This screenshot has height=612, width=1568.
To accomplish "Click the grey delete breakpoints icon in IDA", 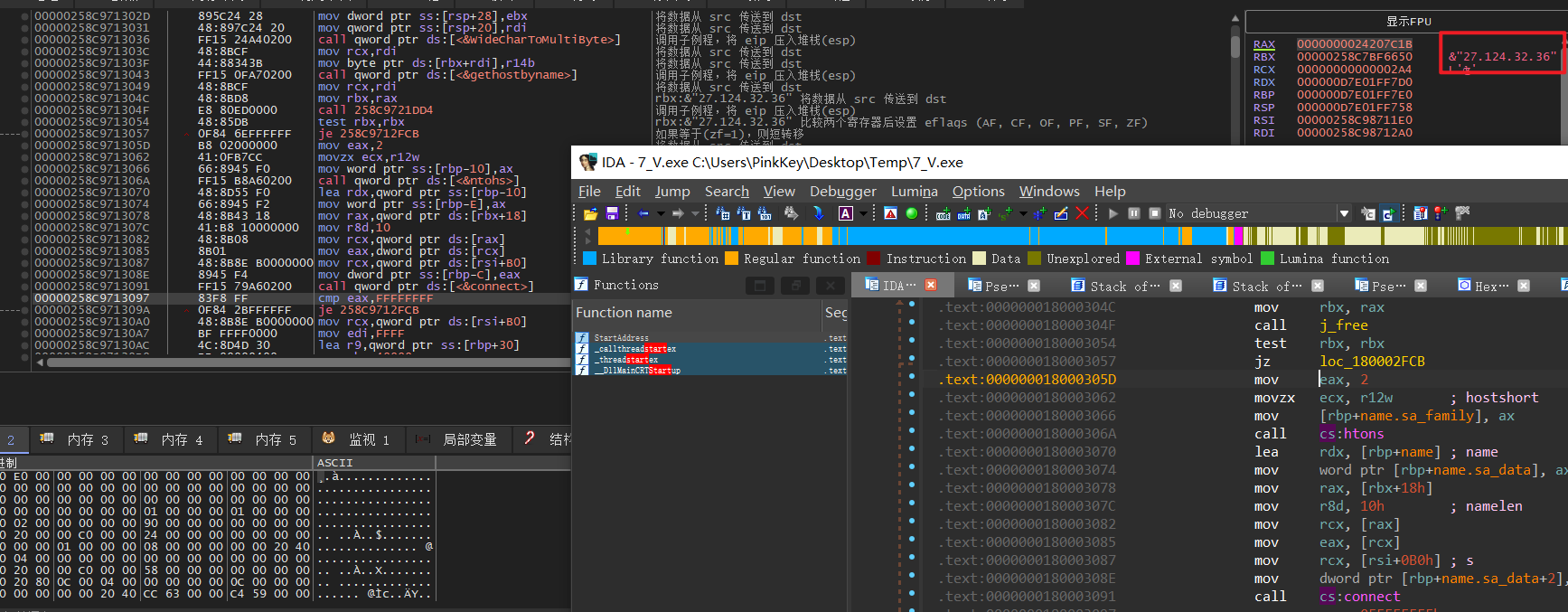I will (x=1462, y=213).
